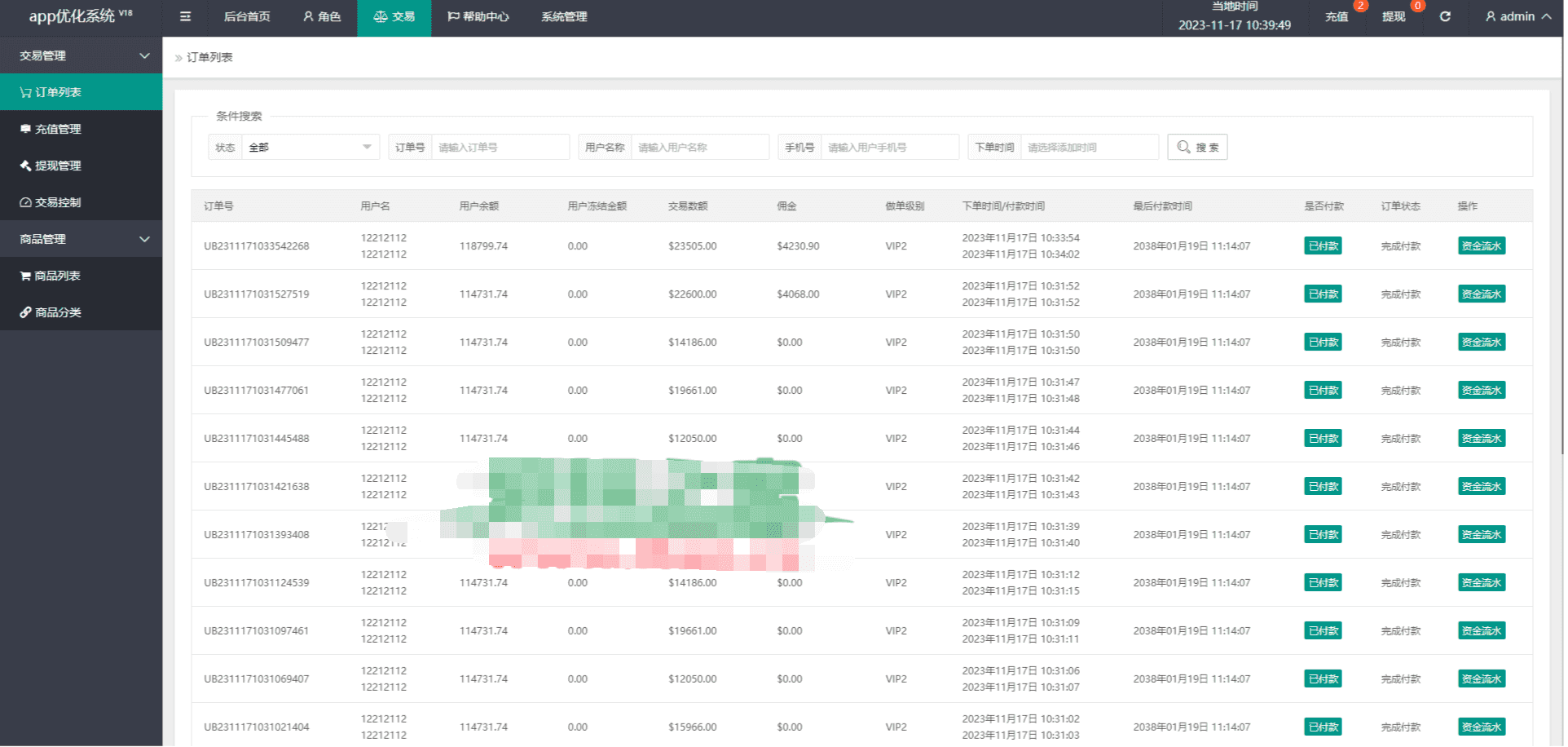Viewport: 1568px width, 747px height.
Task: Open 充值管理 in the sidebar
Action: click(x=58, y=129)
